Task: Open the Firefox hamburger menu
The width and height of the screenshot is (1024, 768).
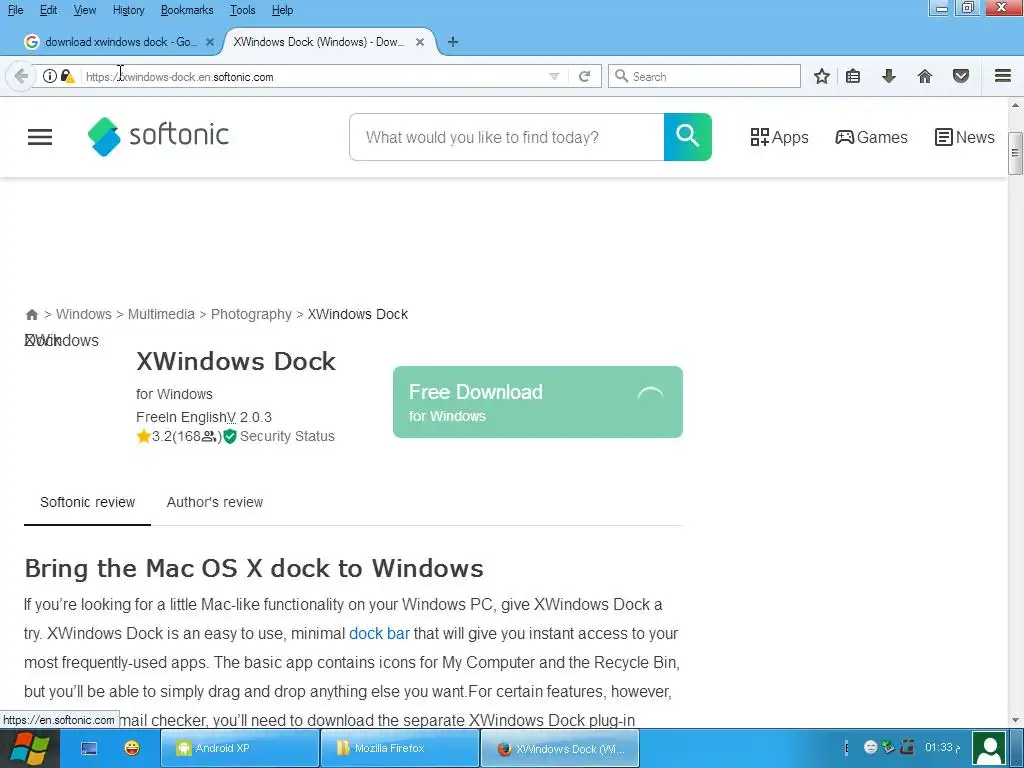Action: (1003, 76)
